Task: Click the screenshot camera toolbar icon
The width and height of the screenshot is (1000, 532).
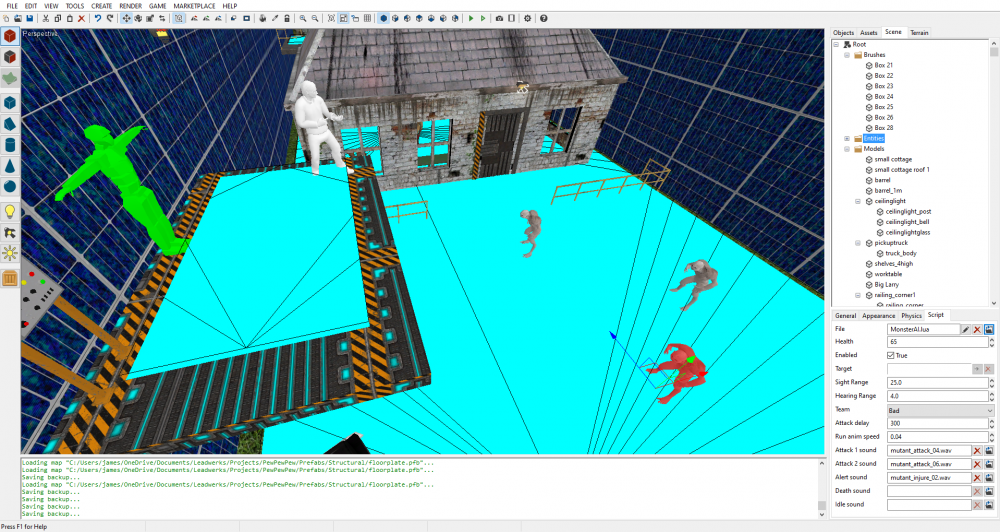Action: click(x=499, y=18)
